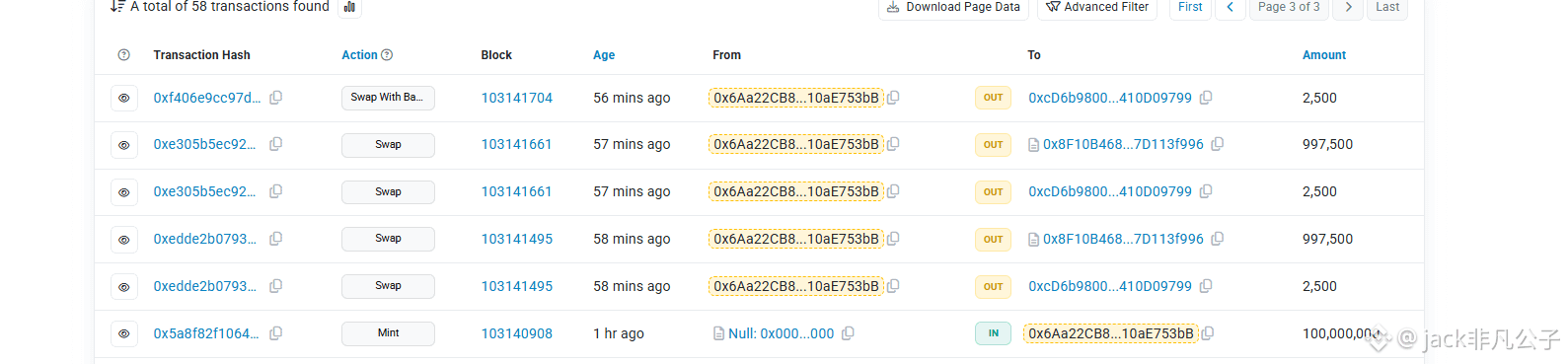Copy To address 0xcD6b9800 in first row

click(x=1206, y=98)
